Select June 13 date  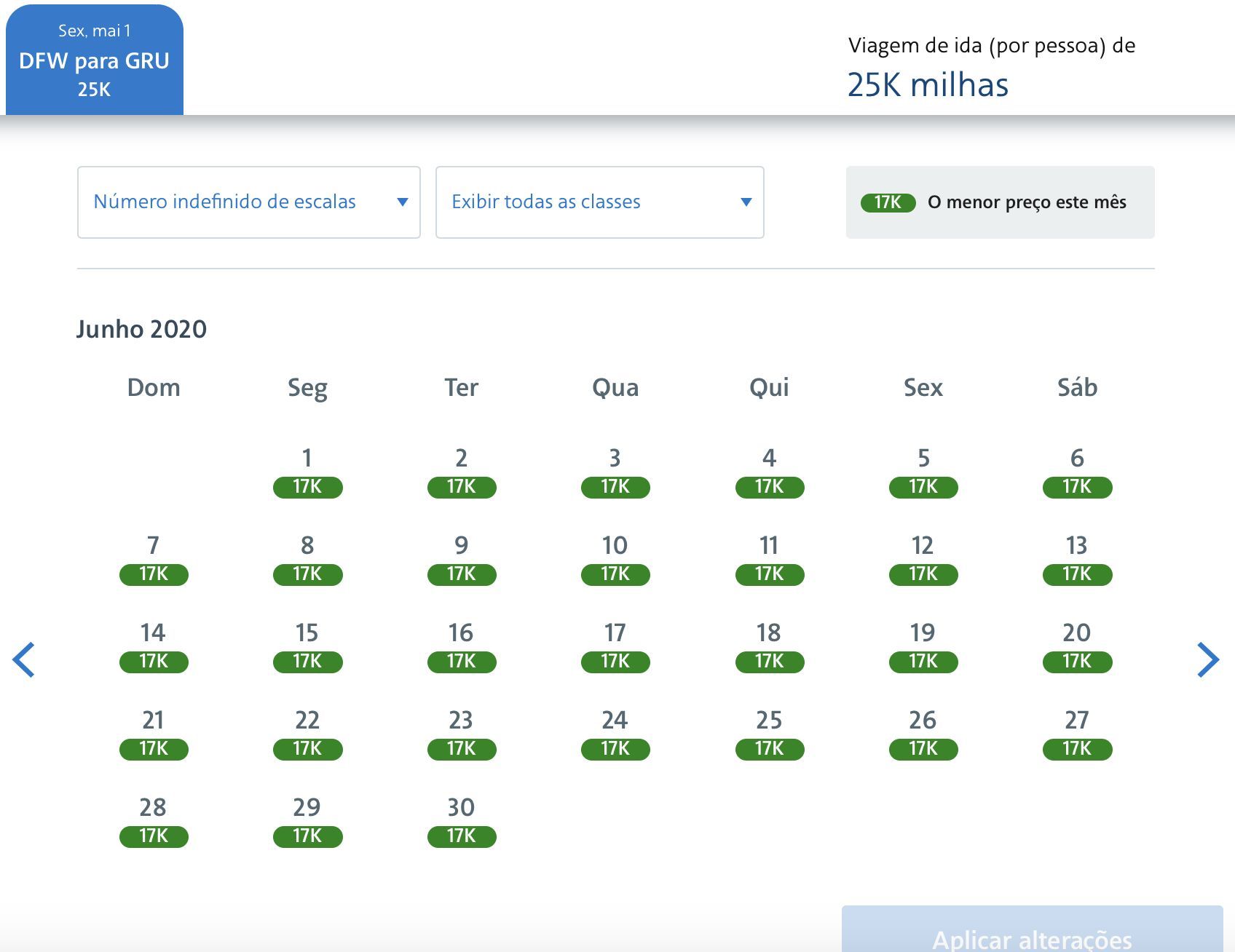point(1078,559)
